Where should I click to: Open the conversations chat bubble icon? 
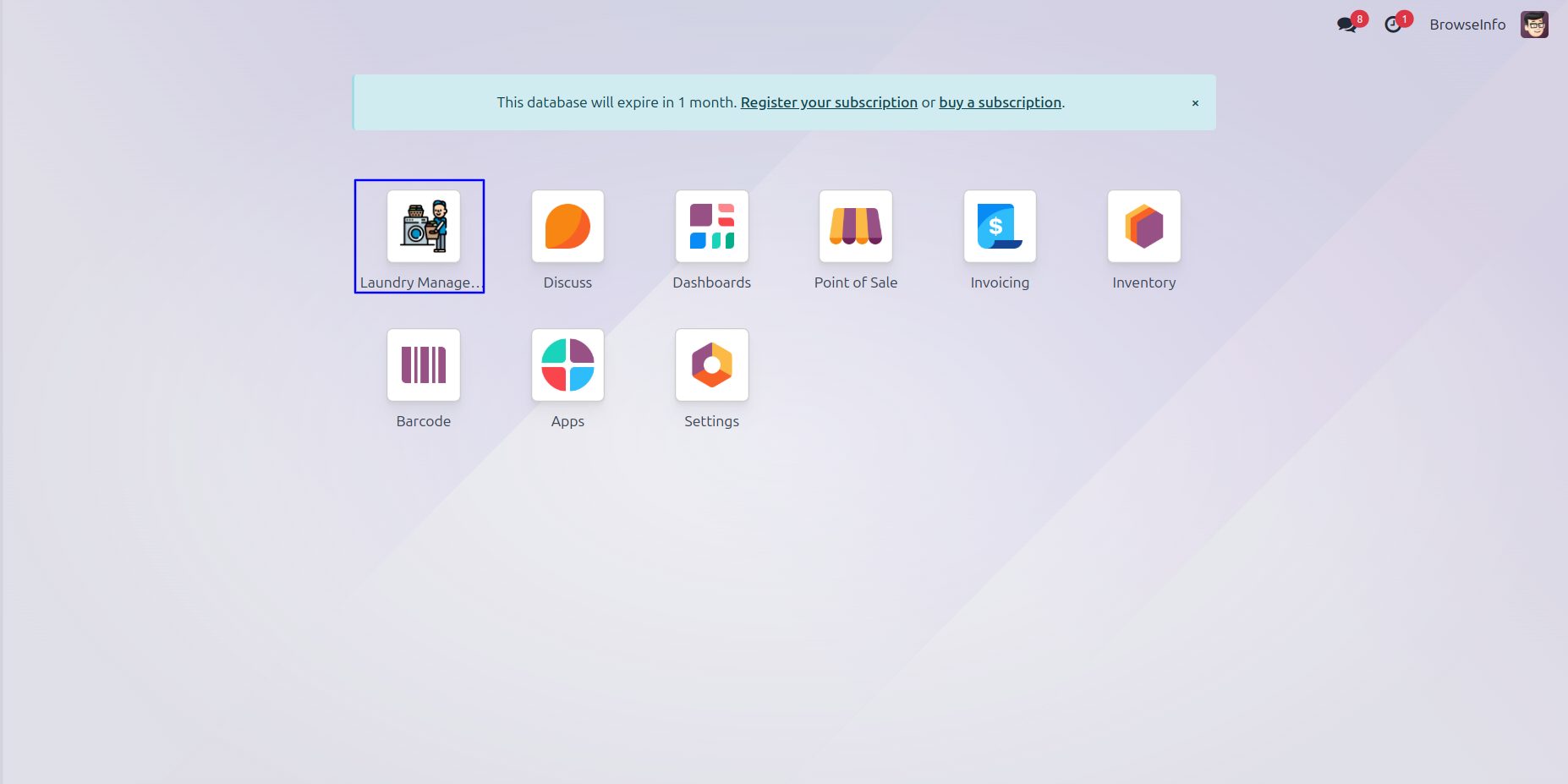click(x=1346, y=25)
